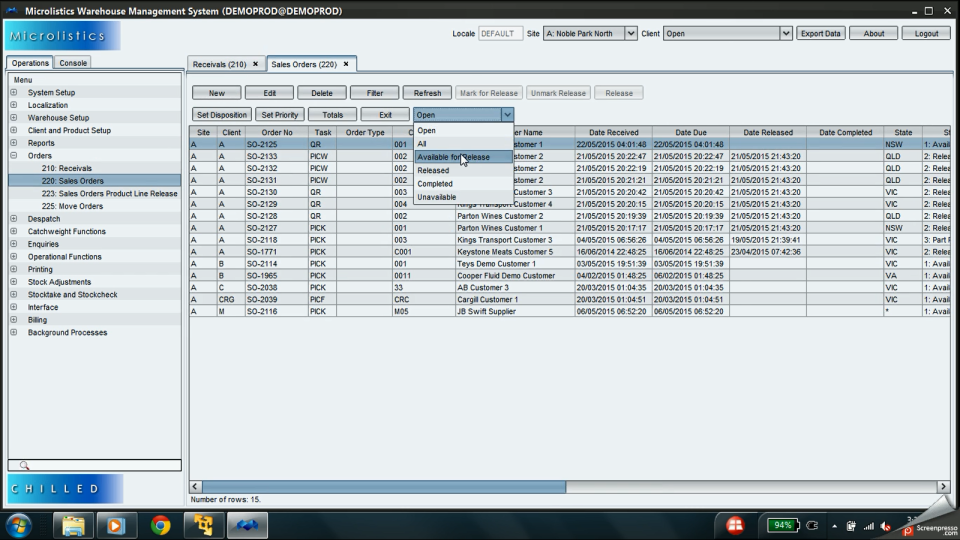This screenshot has width=960, height=540.
Task: Expand Enquiries tree node
Action: (x=13, y=244)
